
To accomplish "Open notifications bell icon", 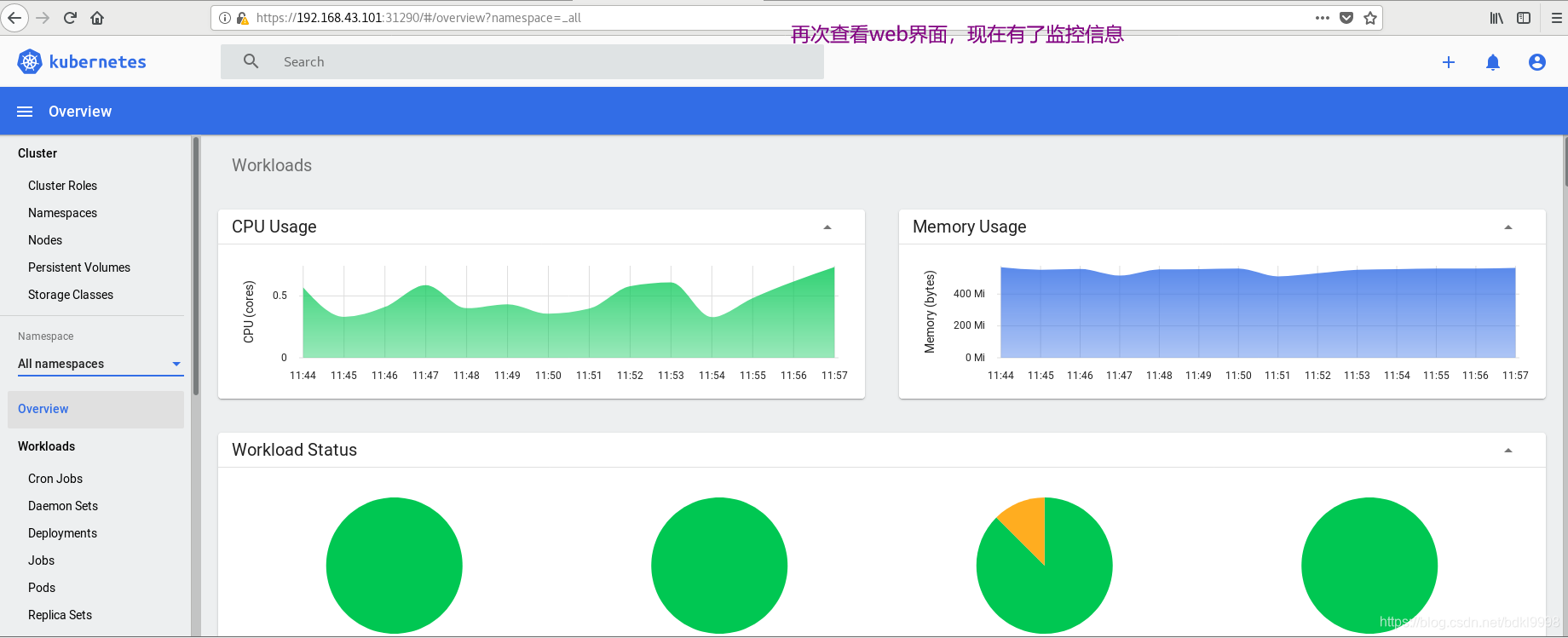I will click(x=1493, y=62).
